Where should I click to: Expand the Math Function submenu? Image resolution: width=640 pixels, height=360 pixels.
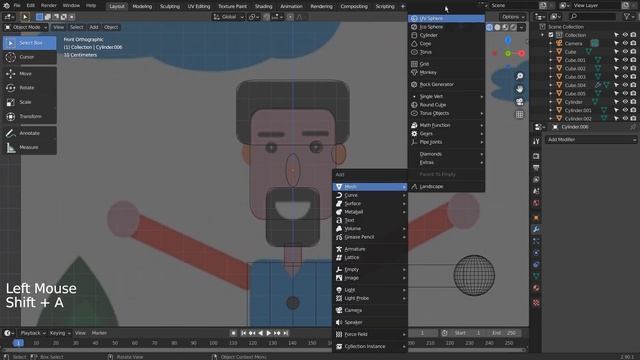tap(446, 125)
